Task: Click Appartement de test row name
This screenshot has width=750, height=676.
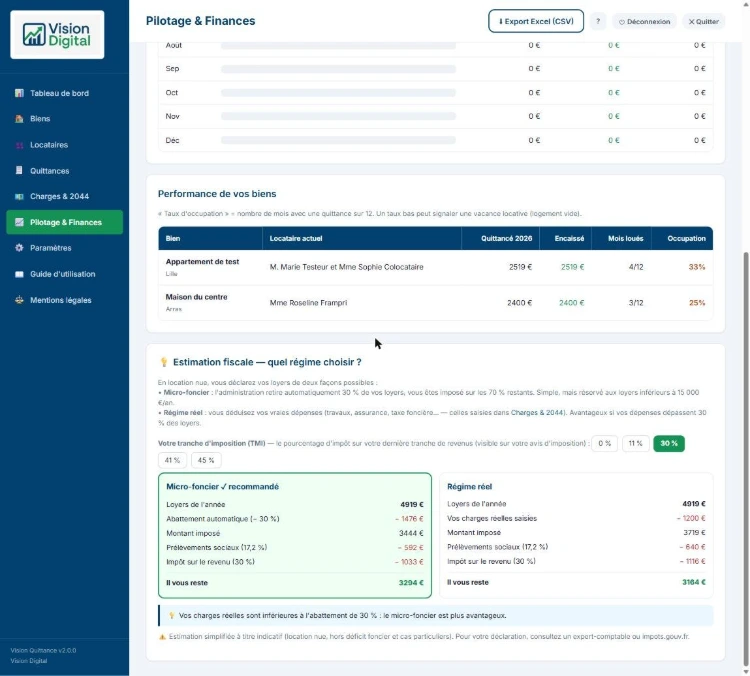Action: [202, 262]
